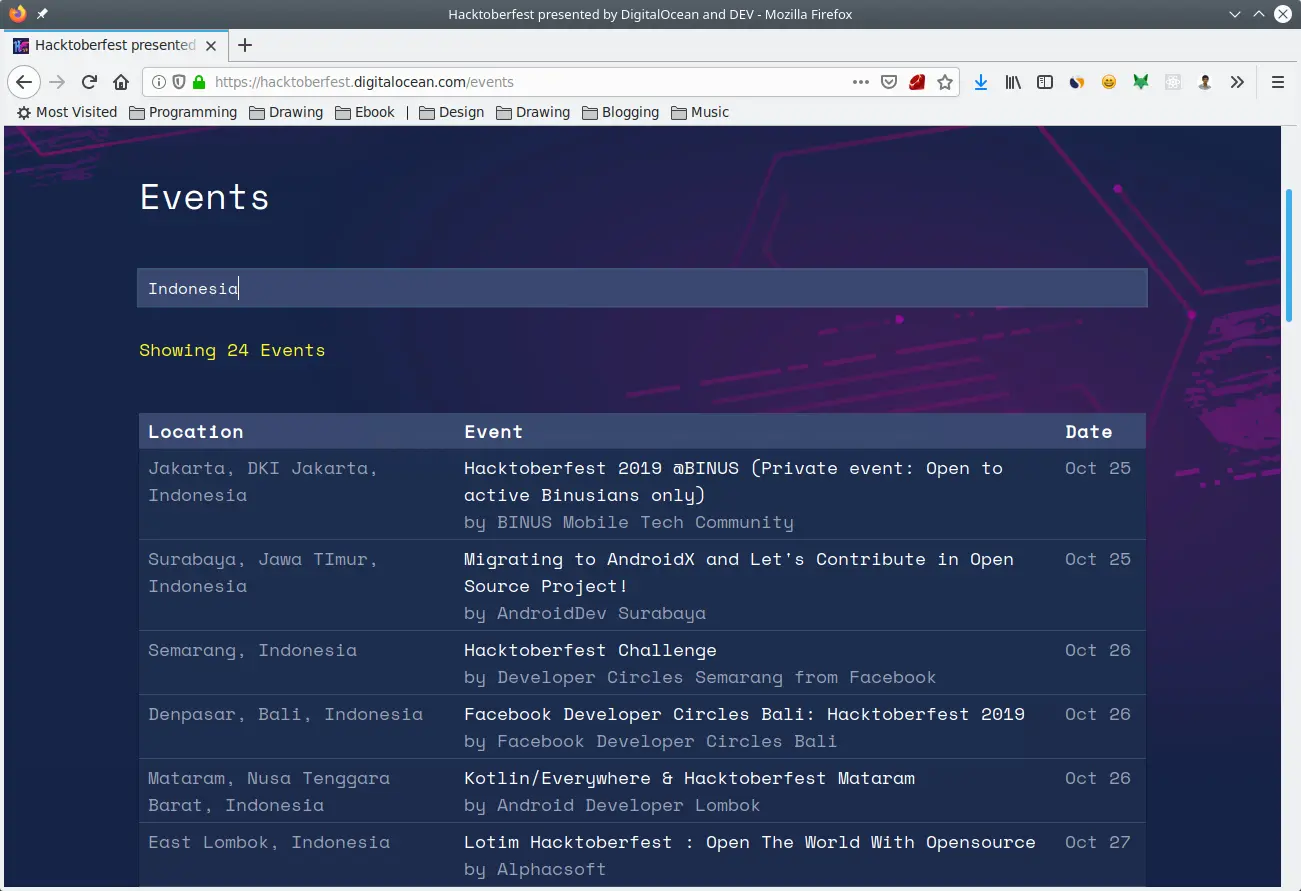Click the Date column header
This screenshot has height=891, width=1301.
pos(1088,432)
